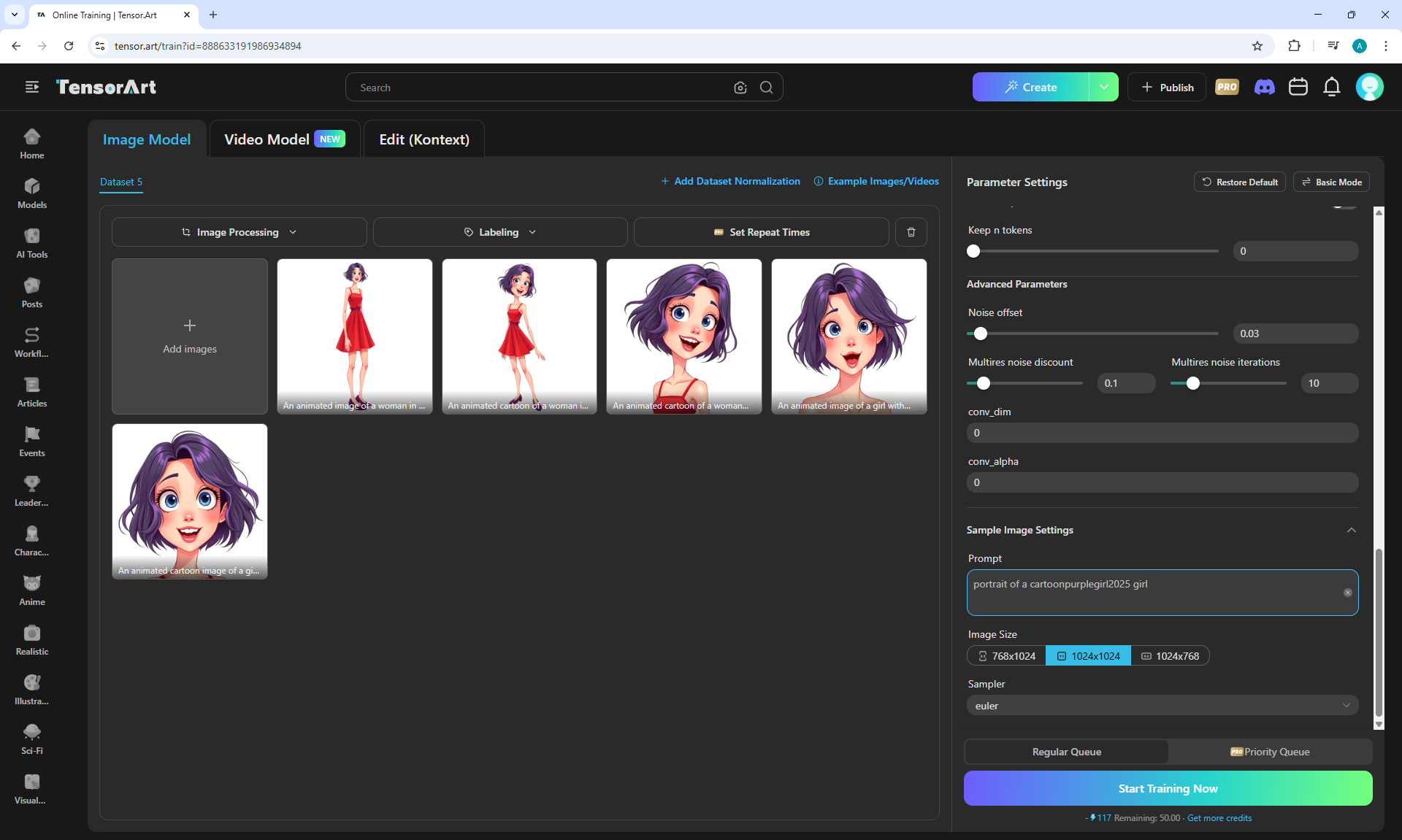Toggle the hamburger sidebar menu
The width and height of the screenshot is (1402, 840).
point(32,88)
